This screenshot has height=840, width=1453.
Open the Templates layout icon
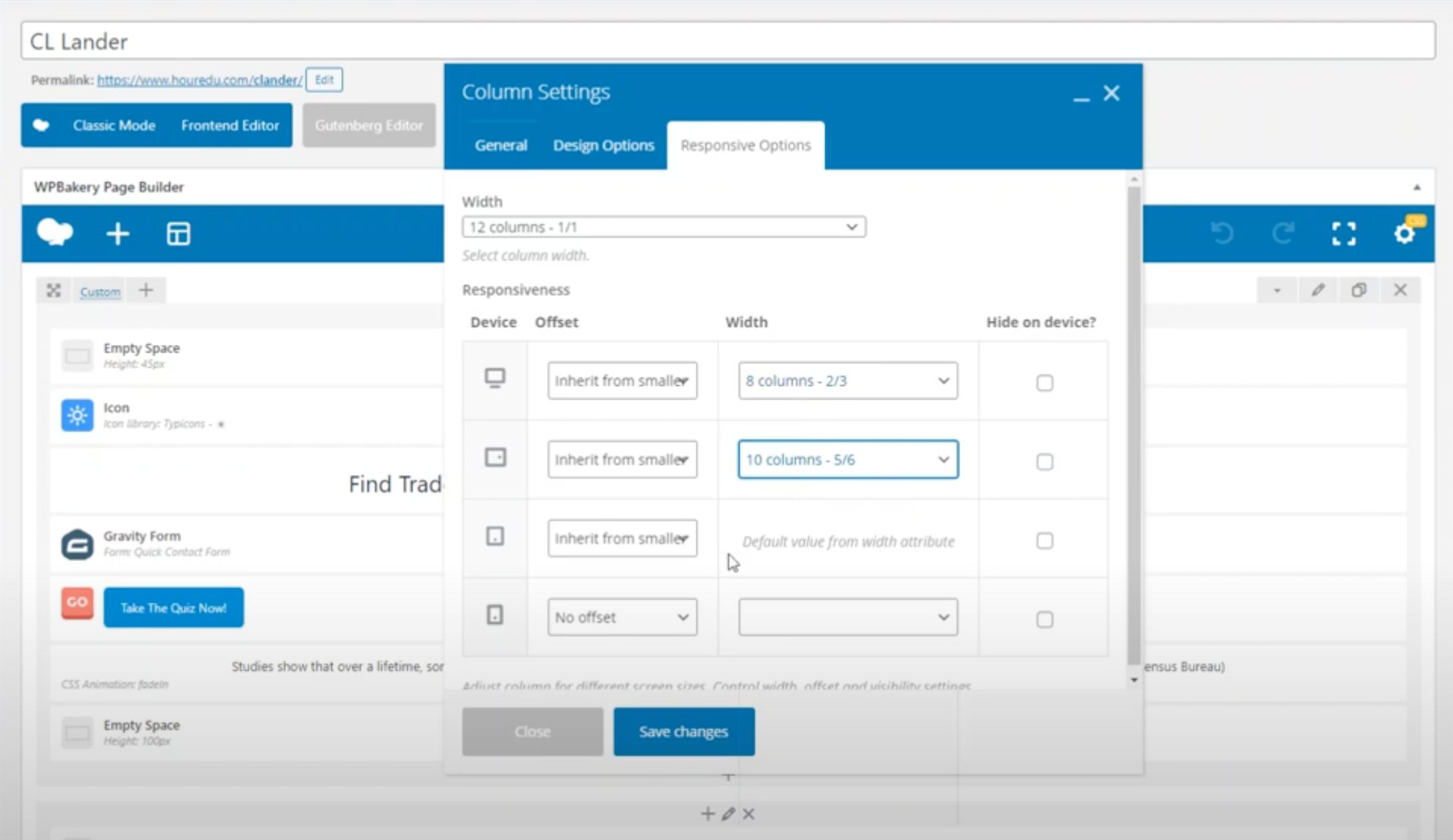coord(178,234)
